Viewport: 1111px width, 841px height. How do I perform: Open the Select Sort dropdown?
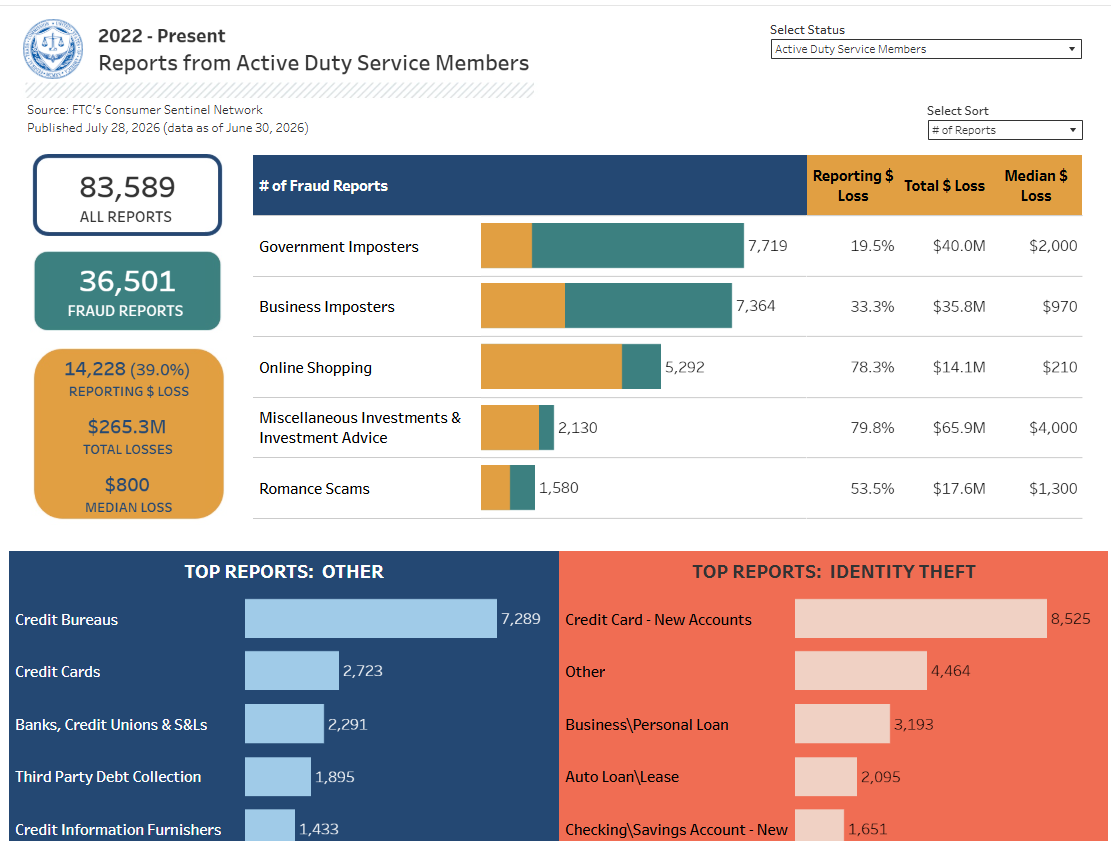pos(1005,130)
